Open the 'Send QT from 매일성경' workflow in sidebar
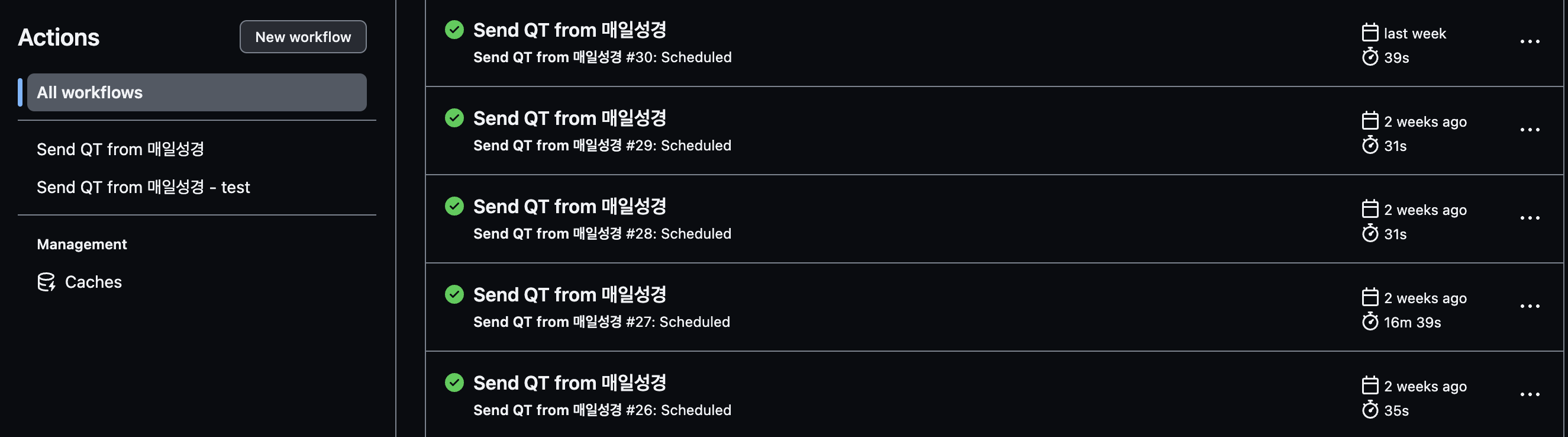This screenshot has width=1568, height=437. [x=121, y=149]
